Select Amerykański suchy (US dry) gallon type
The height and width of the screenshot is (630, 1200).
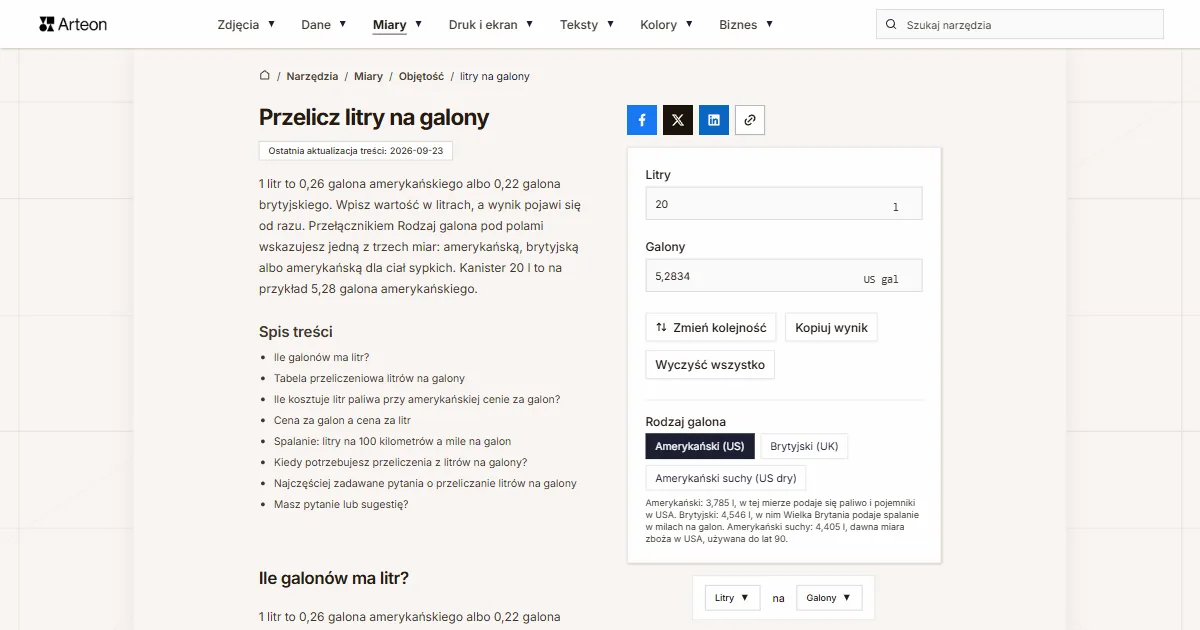pyautogui.click(x=726, y=478)
